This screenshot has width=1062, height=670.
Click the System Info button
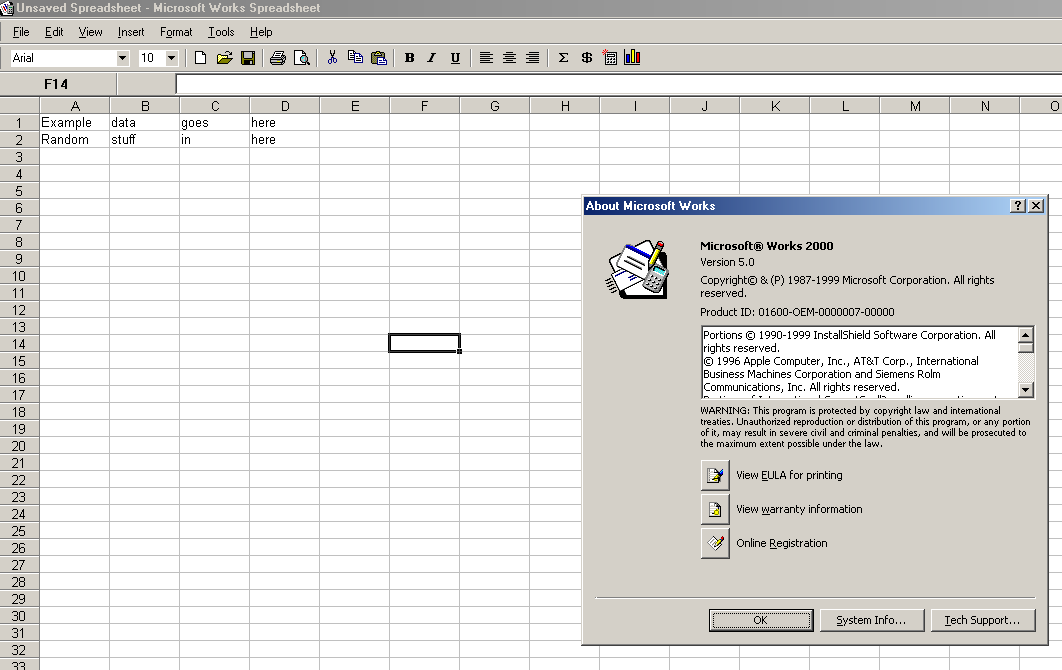[870, 620]
